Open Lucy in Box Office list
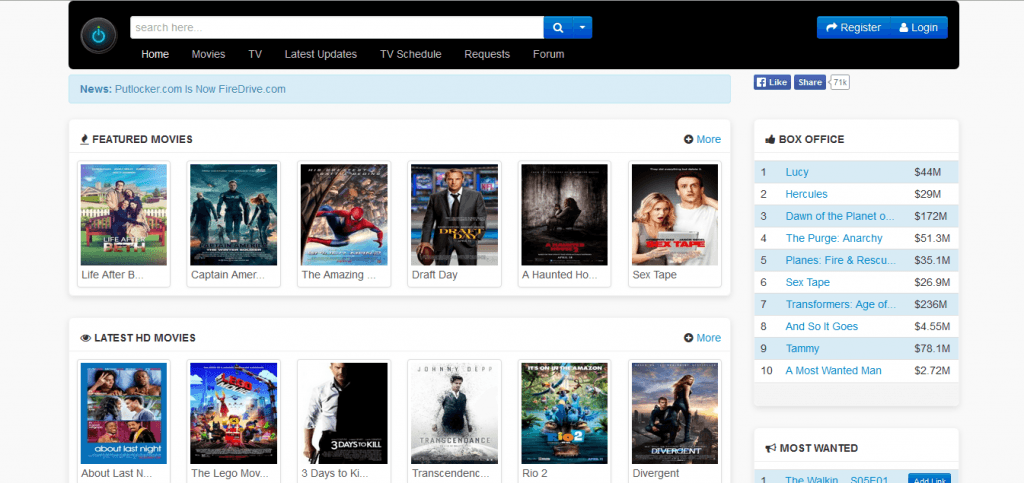The image size is (1024, 483). click(797, 172)
